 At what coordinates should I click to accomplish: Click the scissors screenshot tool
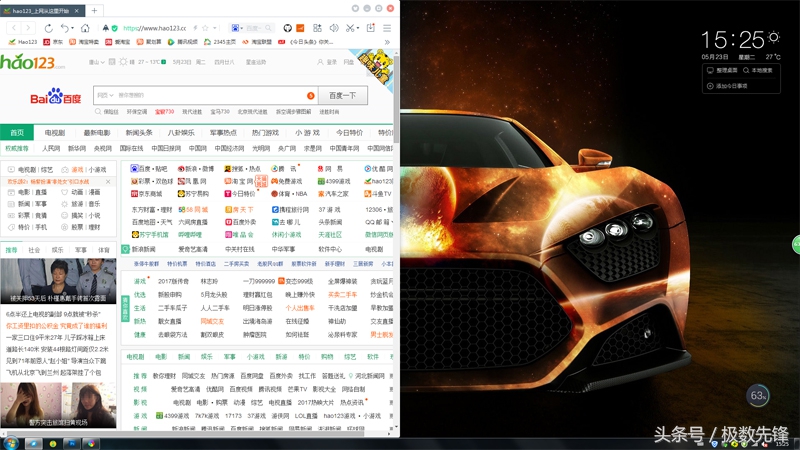(350, 28)
